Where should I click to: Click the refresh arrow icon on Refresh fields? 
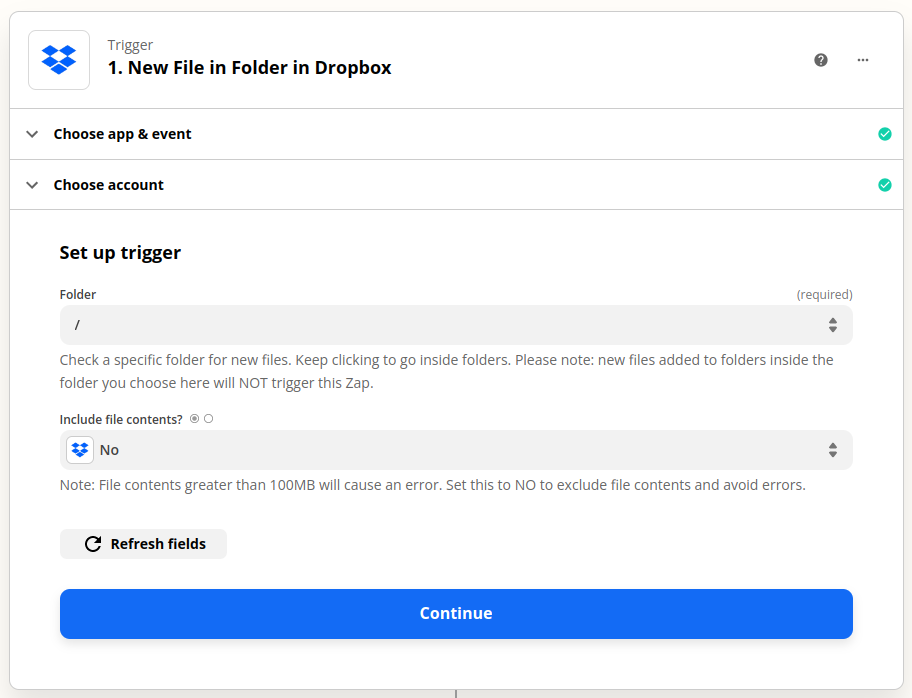[x=93, y=544]
